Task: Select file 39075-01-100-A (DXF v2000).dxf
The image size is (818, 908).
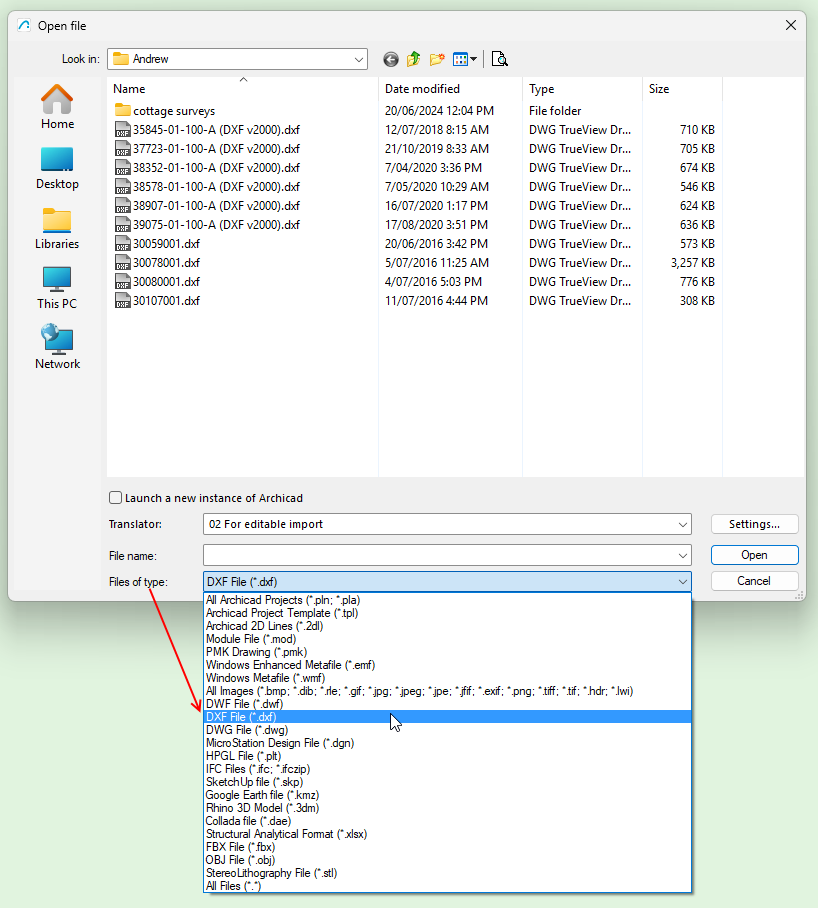Action: coord(207,225)
